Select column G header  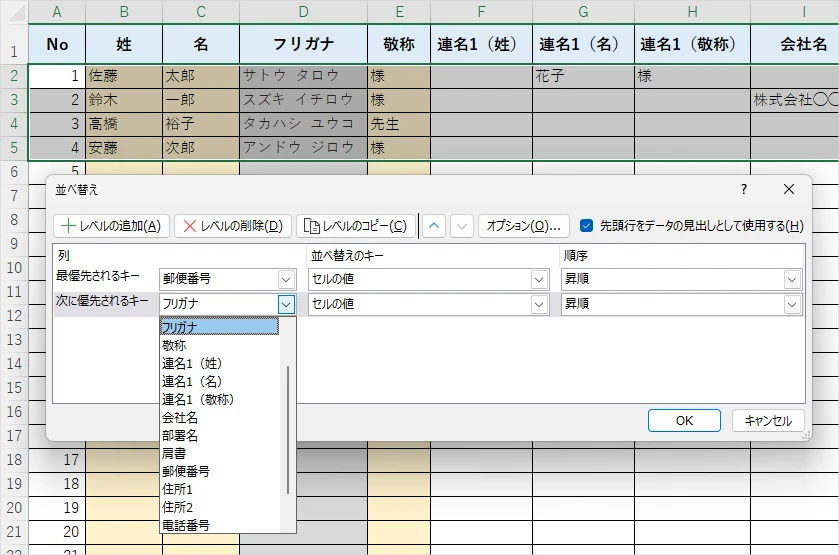pyautogui.click(x=583, y=12)
